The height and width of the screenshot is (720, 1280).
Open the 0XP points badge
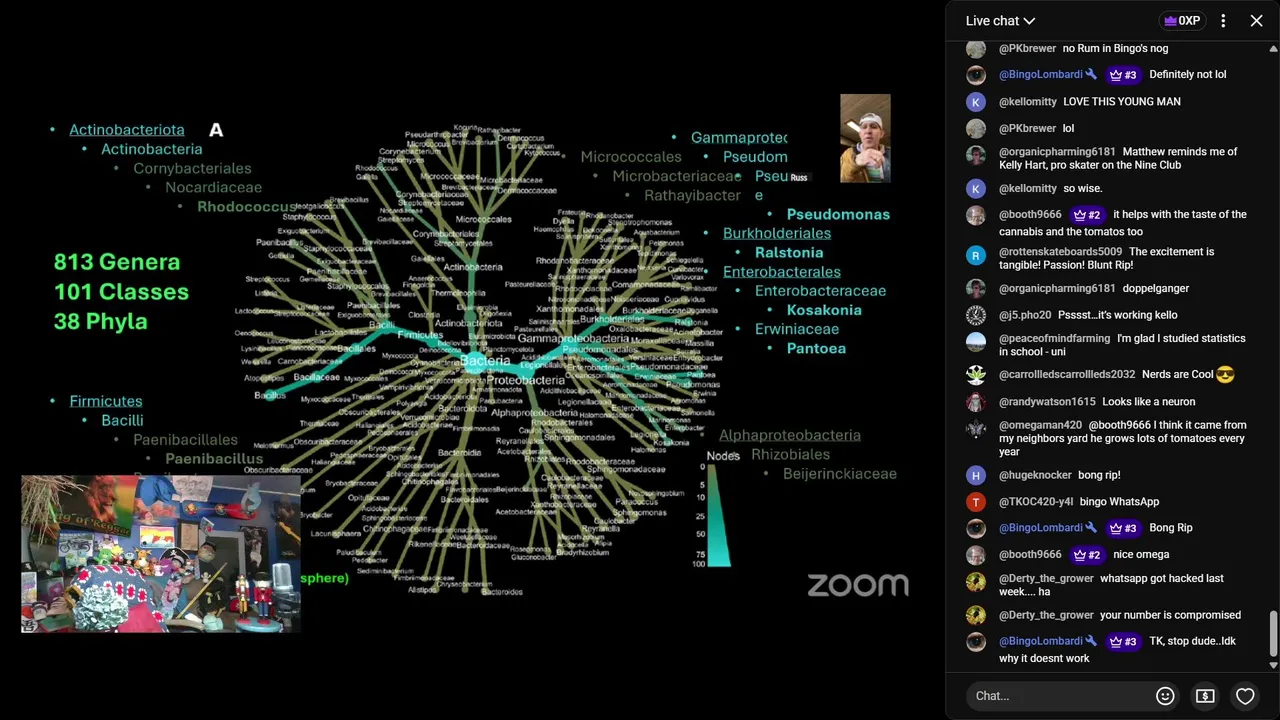coord(1181,21)
